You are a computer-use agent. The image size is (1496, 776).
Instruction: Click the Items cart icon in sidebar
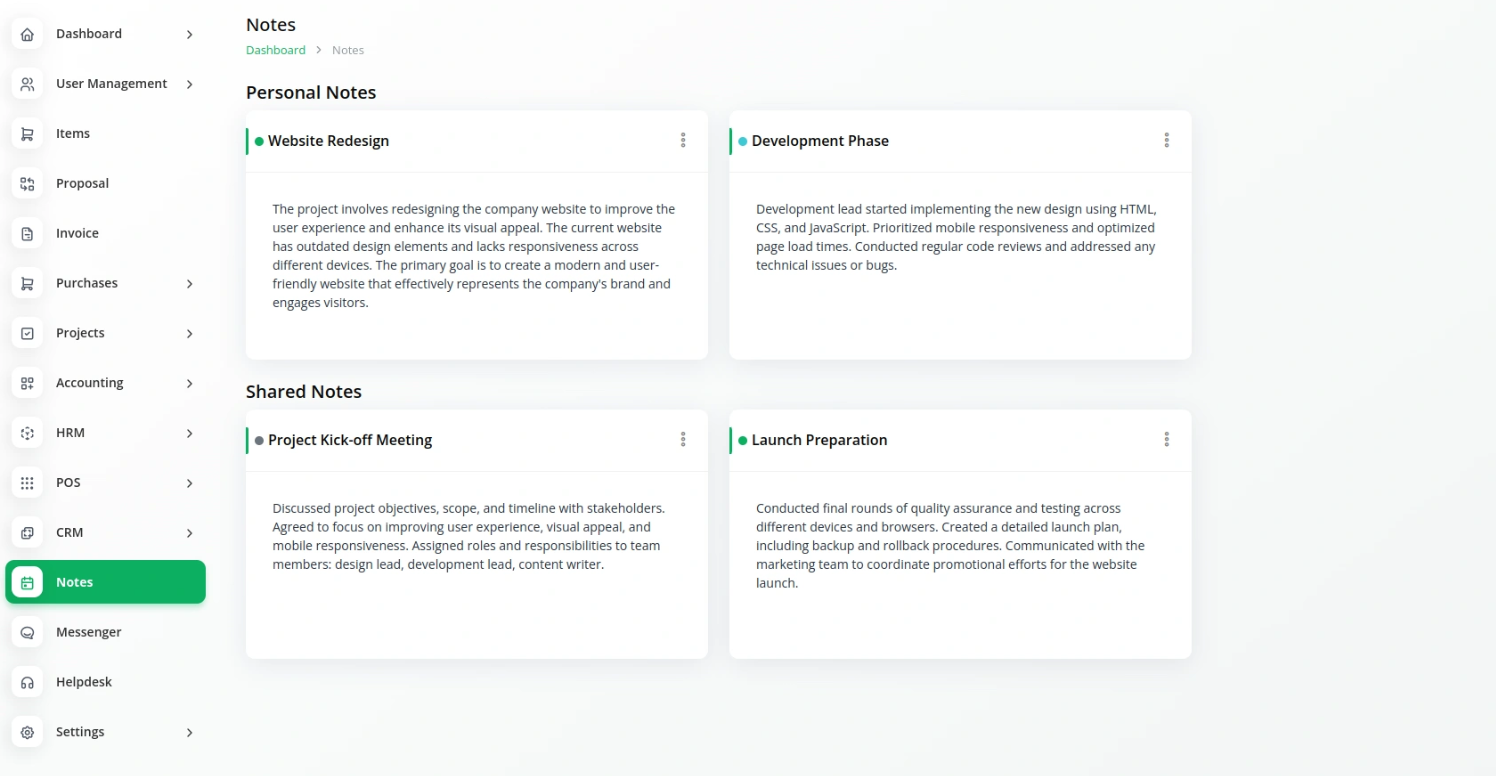pos(27,134)
